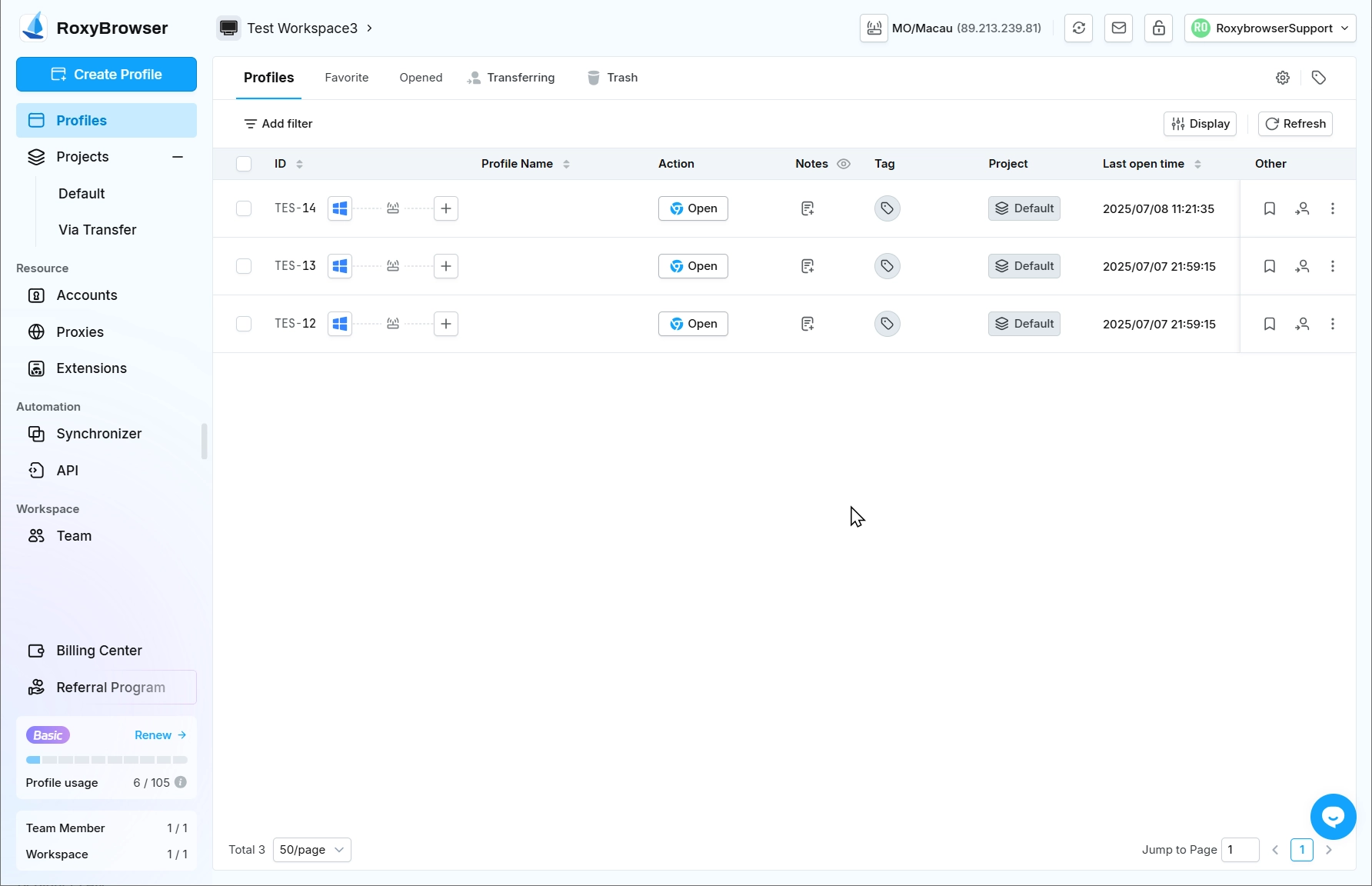1372x886 pixels.
Task: Tick the checkbox for TES-12
Action: 244,324
